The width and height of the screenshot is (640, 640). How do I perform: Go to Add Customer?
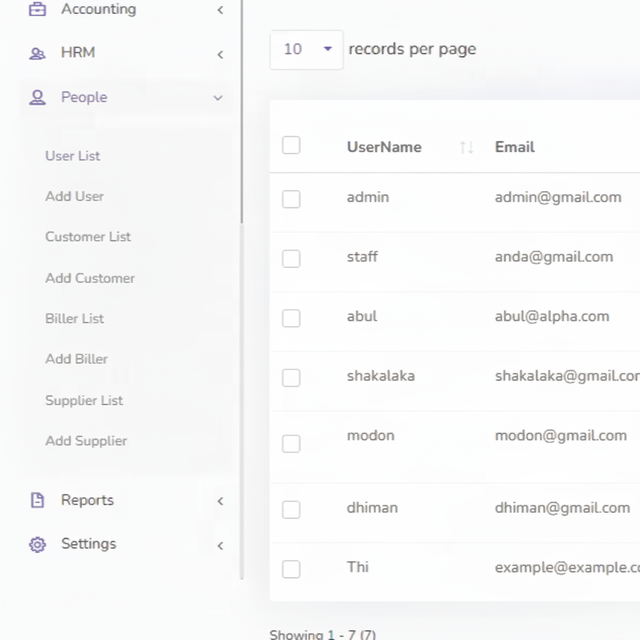click(x=90, y=278)
